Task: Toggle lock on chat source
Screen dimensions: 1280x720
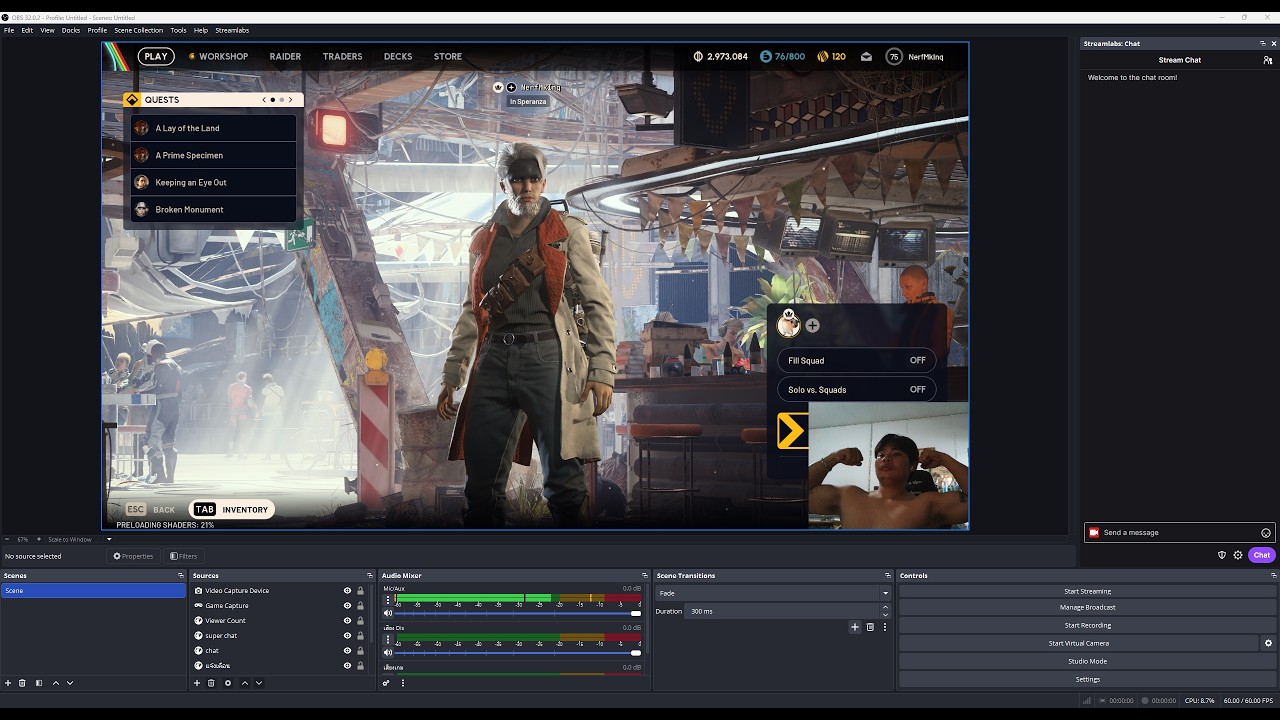Action: (360, 650)
